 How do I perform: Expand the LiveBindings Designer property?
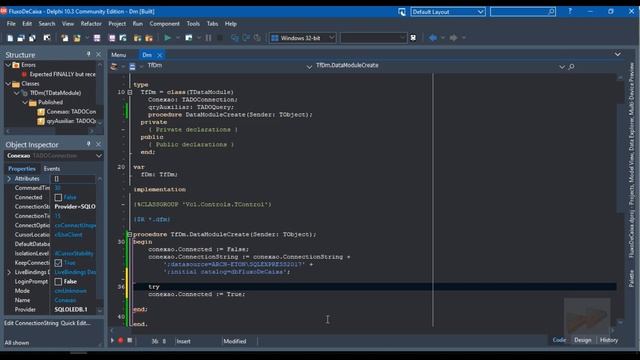(x=9, y=272)
